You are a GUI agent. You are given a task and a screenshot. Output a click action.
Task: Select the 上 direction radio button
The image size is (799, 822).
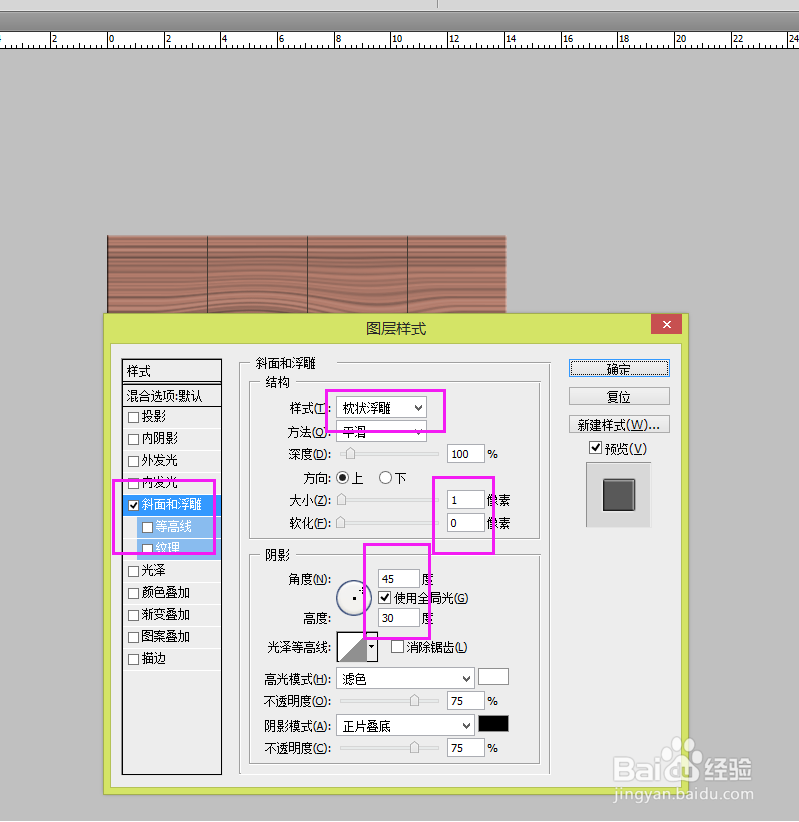pos(342,478)
